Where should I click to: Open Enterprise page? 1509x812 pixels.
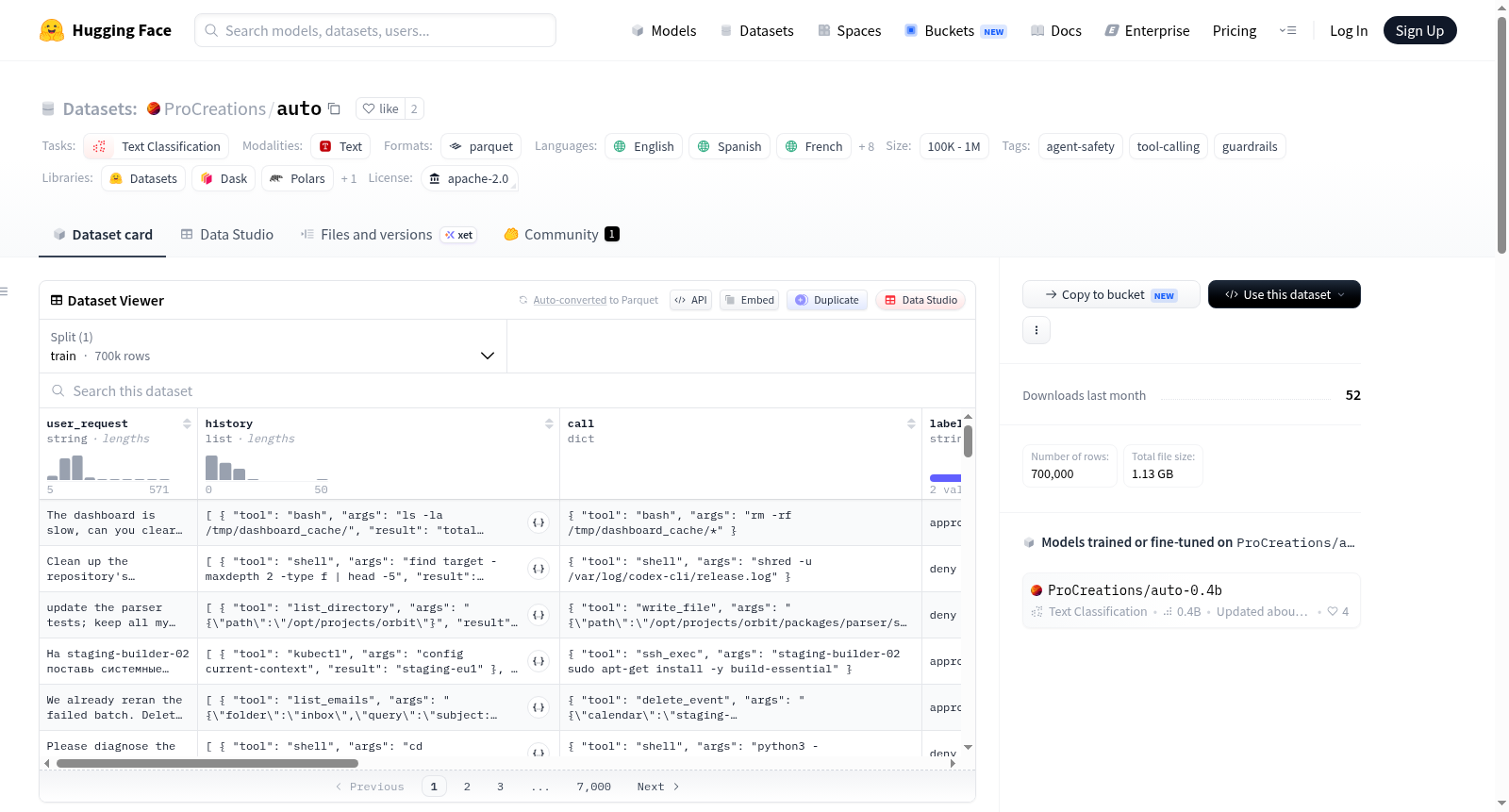(x=1147, y=30)
